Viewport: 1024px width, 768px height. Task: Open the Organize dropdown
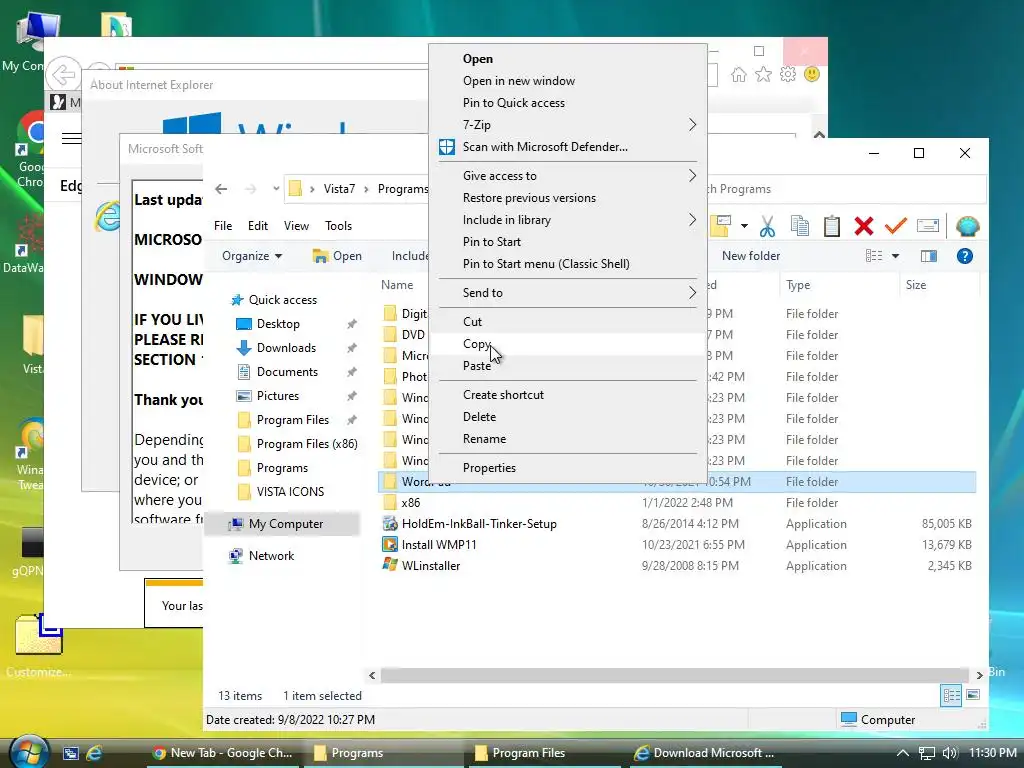[x=251, y=256]
